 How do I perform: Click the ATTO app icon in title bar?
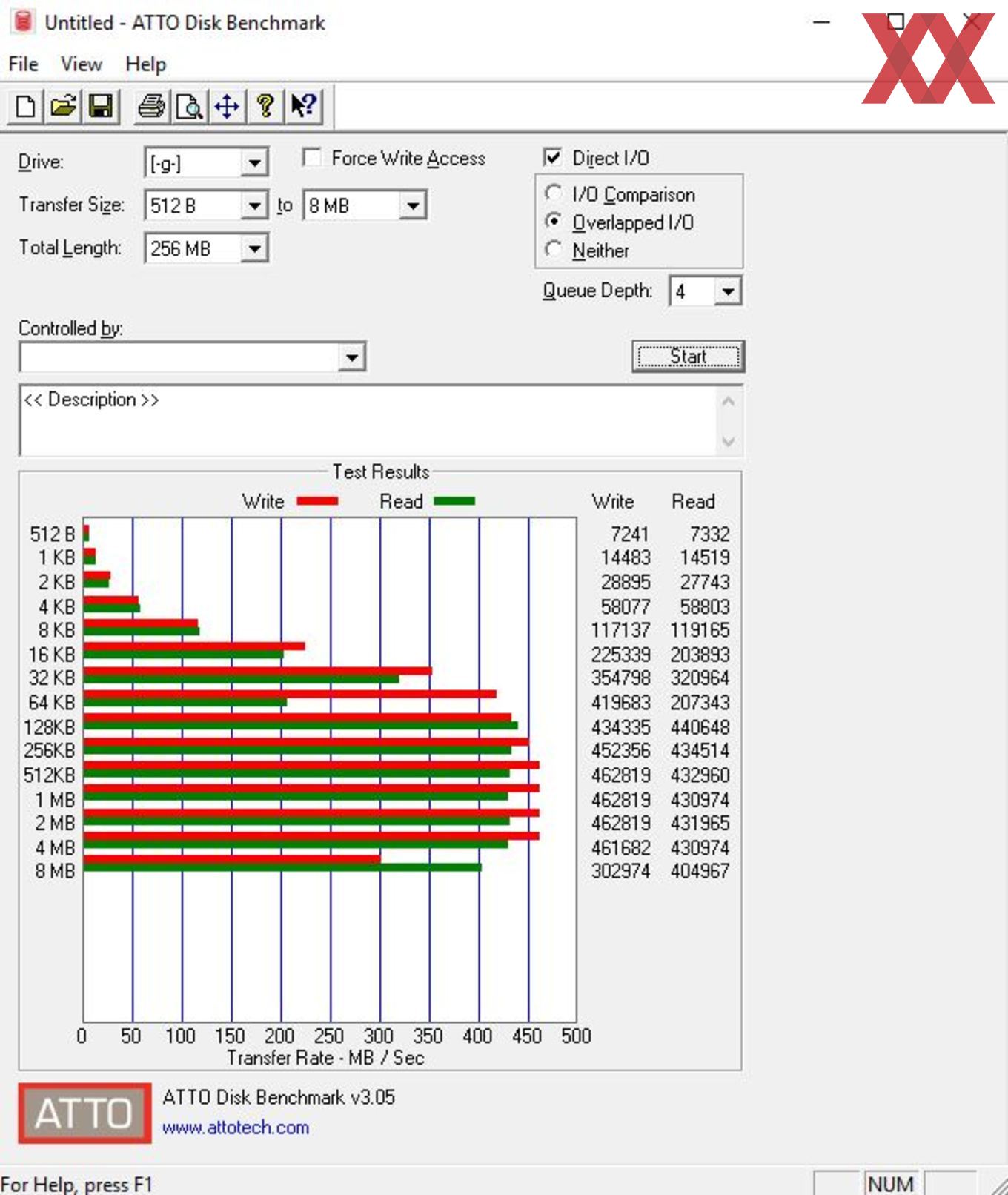point(23,21)
